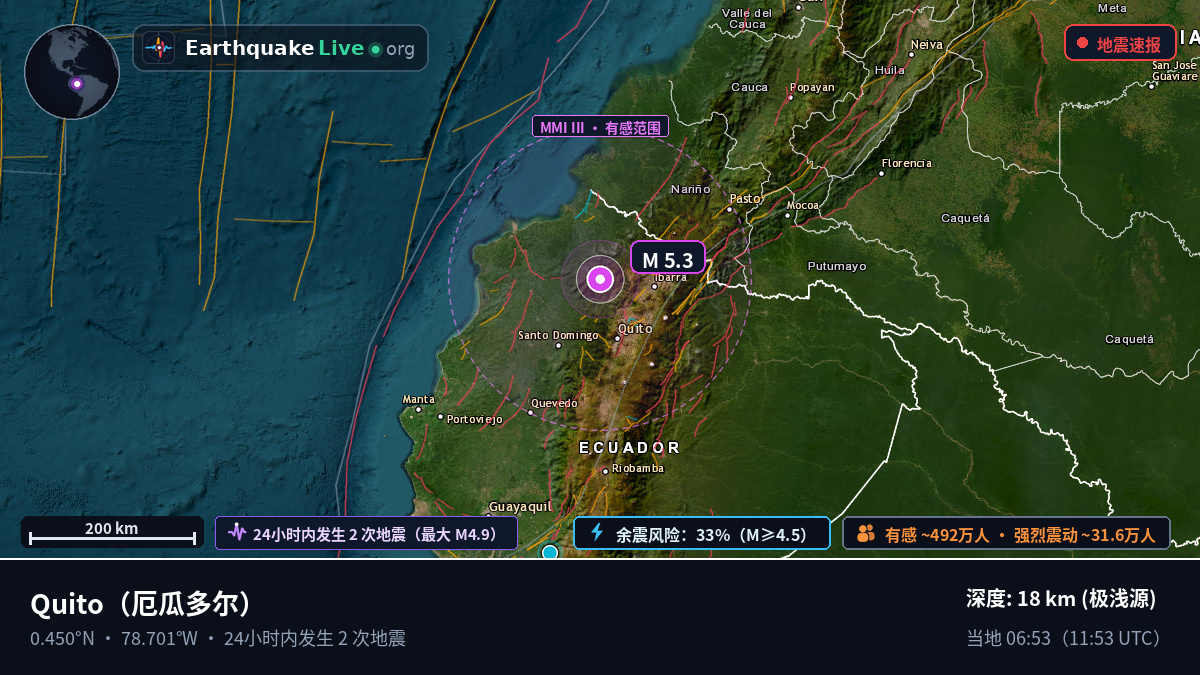Click the Florencia city label
Screen dimensions: 1200x675
tap(907, 163)
